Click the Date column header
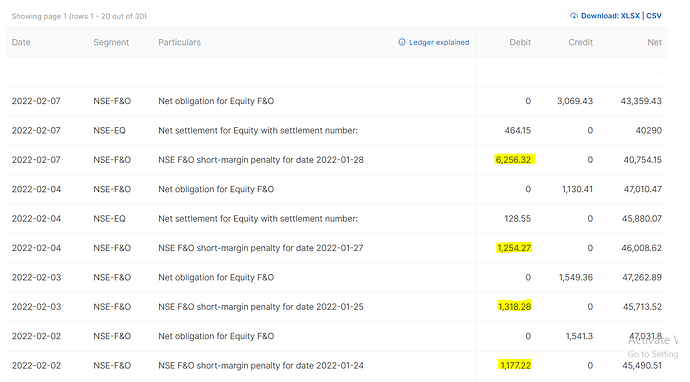The width and height of the screenshot is (690, 382). tap(21, 42)
